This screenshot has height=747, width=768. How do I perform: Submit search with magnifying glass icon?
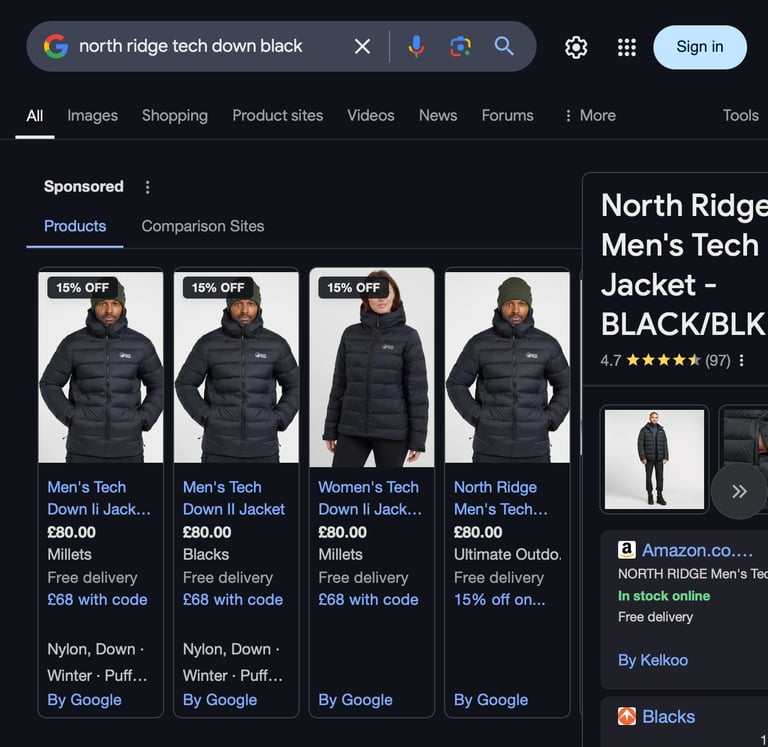click(x=504, y=47)
